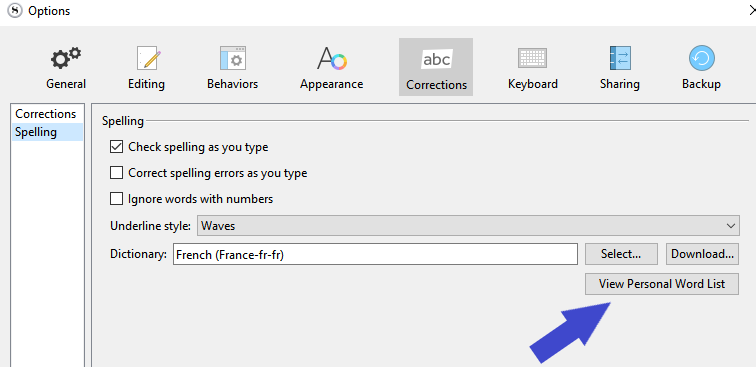
Task: Choose the Spelling item in sidebar list
Action: (x=47, y=132)
